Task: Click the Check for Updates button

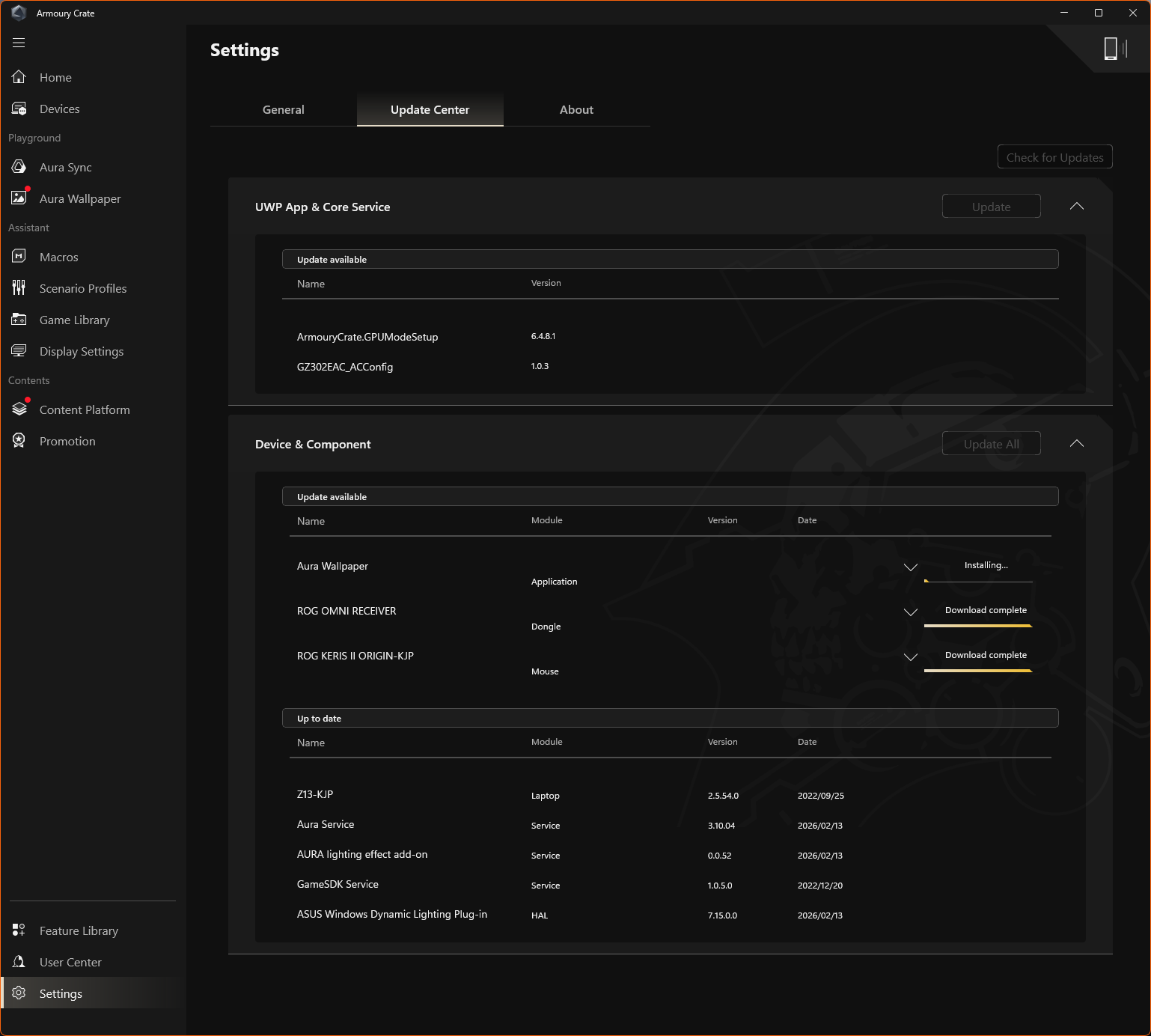Action: [1054, 157]
